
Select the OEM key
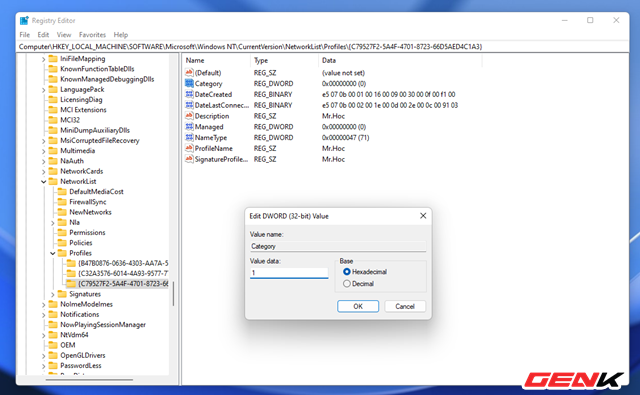pos(68,345)
